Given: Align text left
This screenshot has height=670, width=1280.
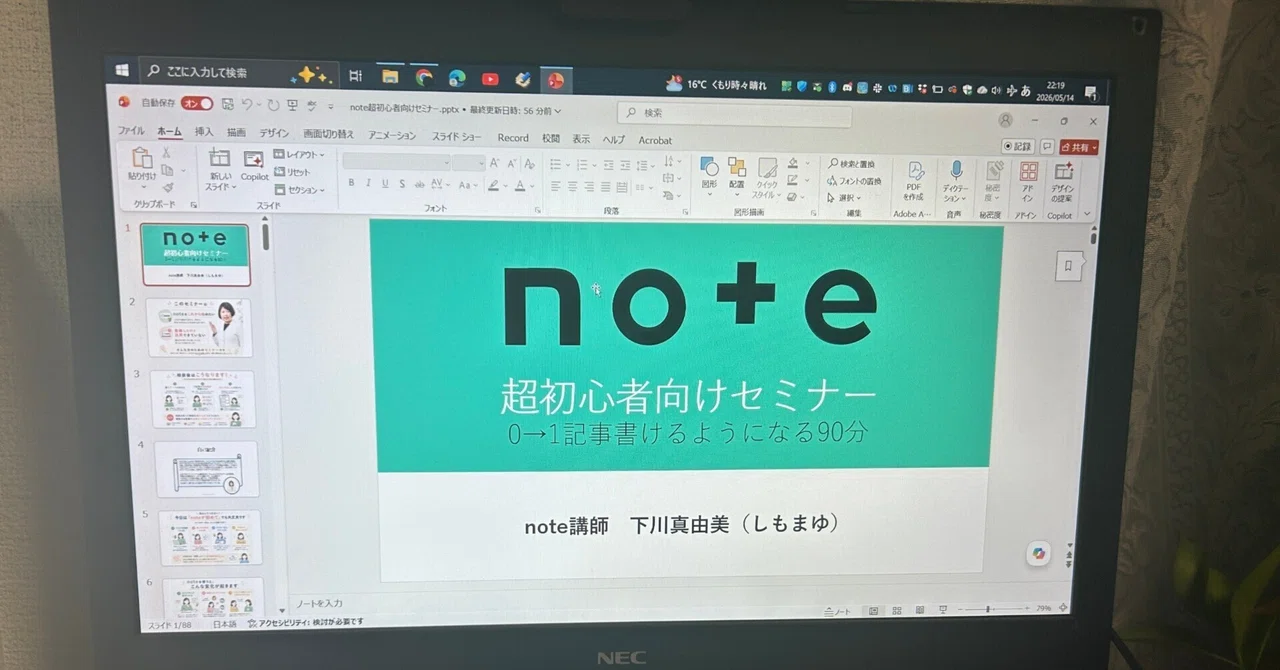Looking at the screenshot, I should (x=555, y=186).
